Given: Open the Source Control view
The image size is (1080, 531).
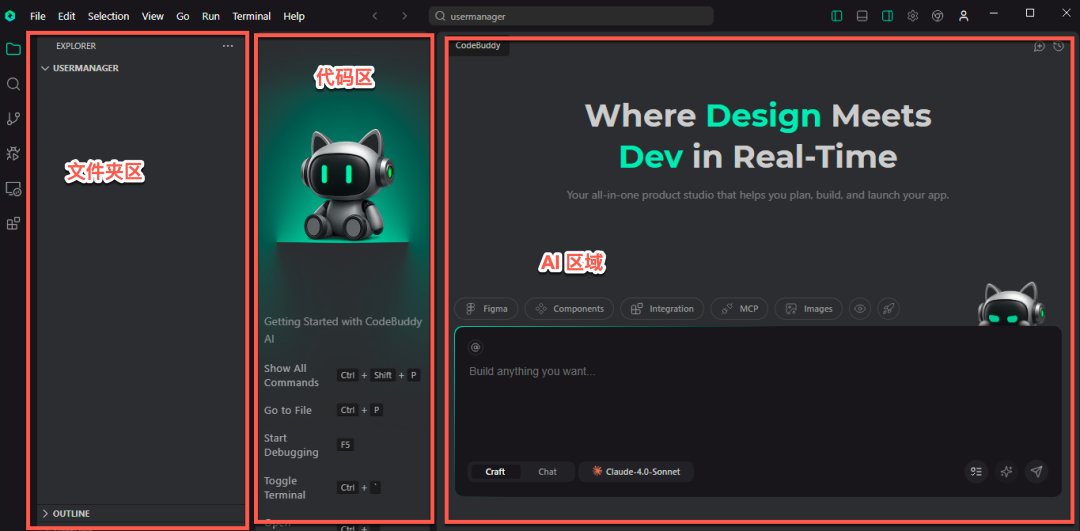Looking at the screenshot, I should coord(13,119).
